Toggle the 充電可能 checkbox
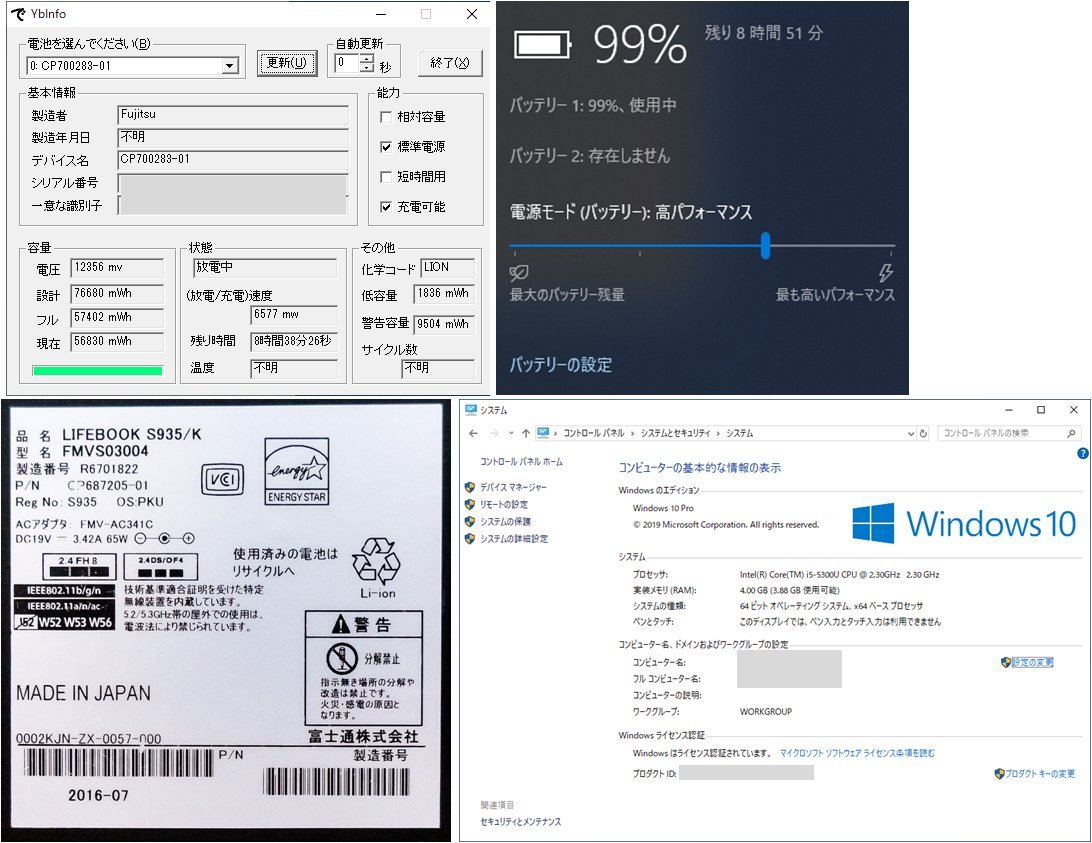 click(x=386, y=206)
